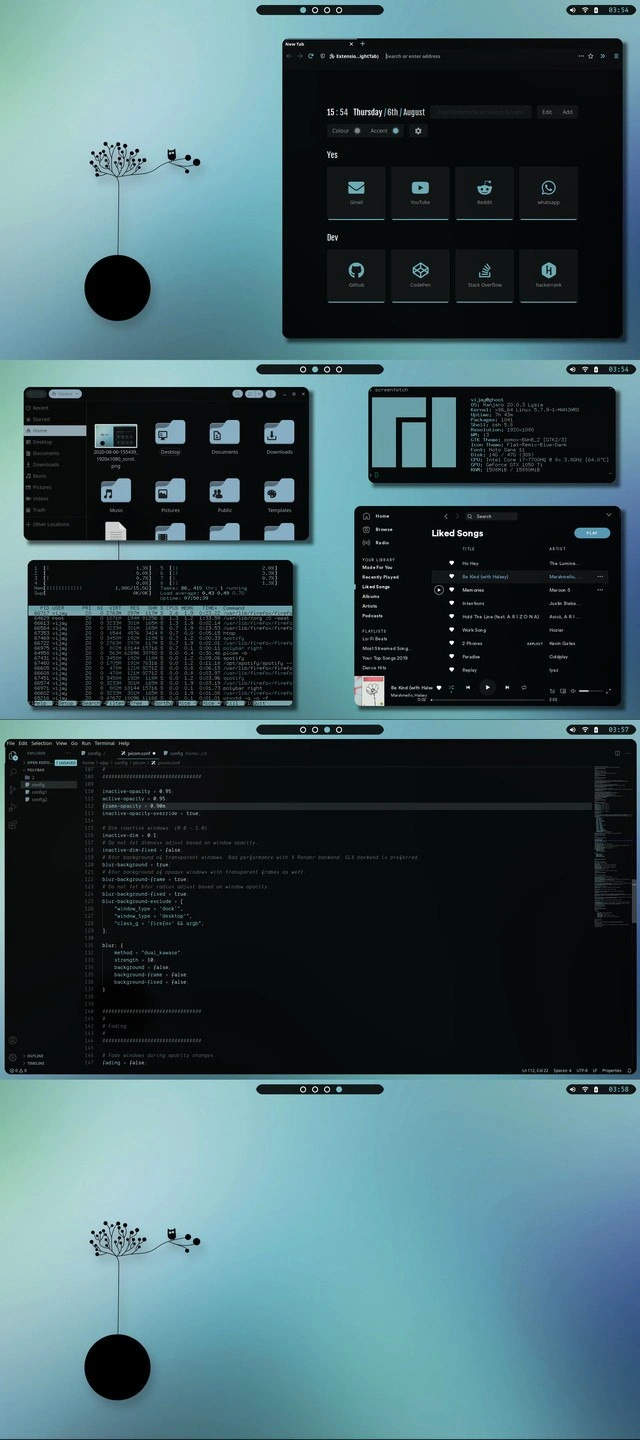Open Recently Played in the Spotify library
Screen dimensions: 640x1440
tap(380, 577)
